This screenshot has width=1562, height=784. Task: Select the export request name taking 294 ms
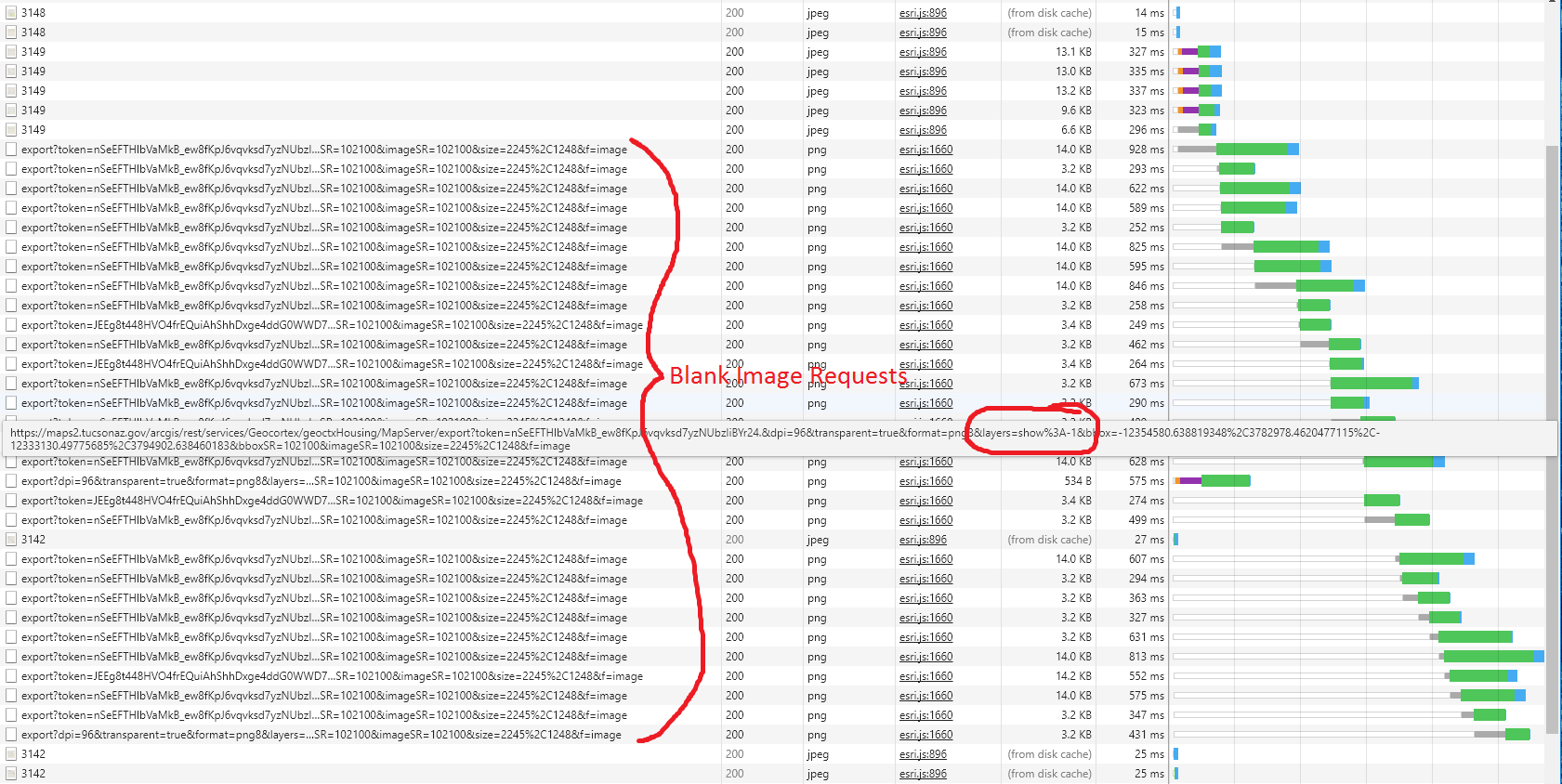[324, 579]
